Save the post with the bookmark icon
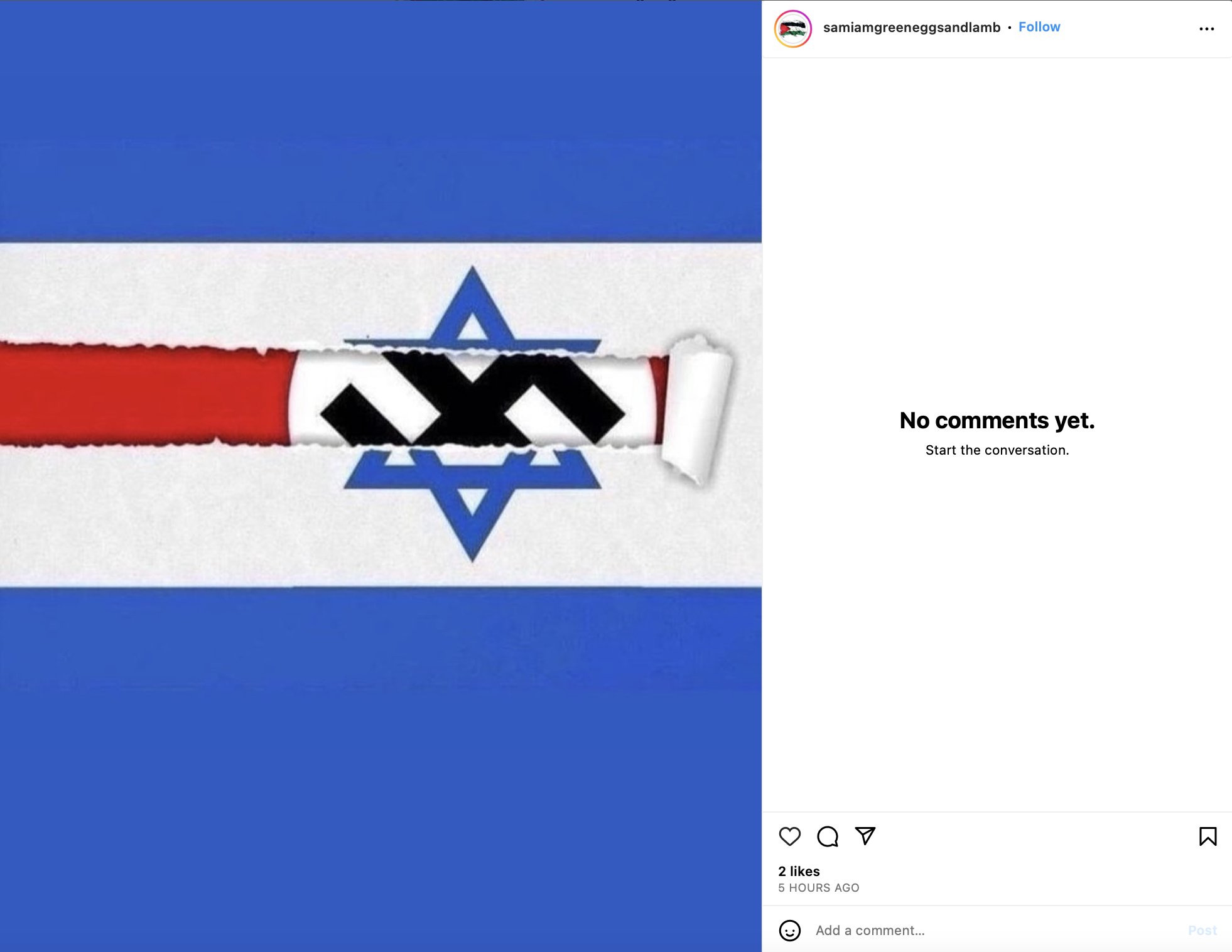 (x=1208, y=836)
